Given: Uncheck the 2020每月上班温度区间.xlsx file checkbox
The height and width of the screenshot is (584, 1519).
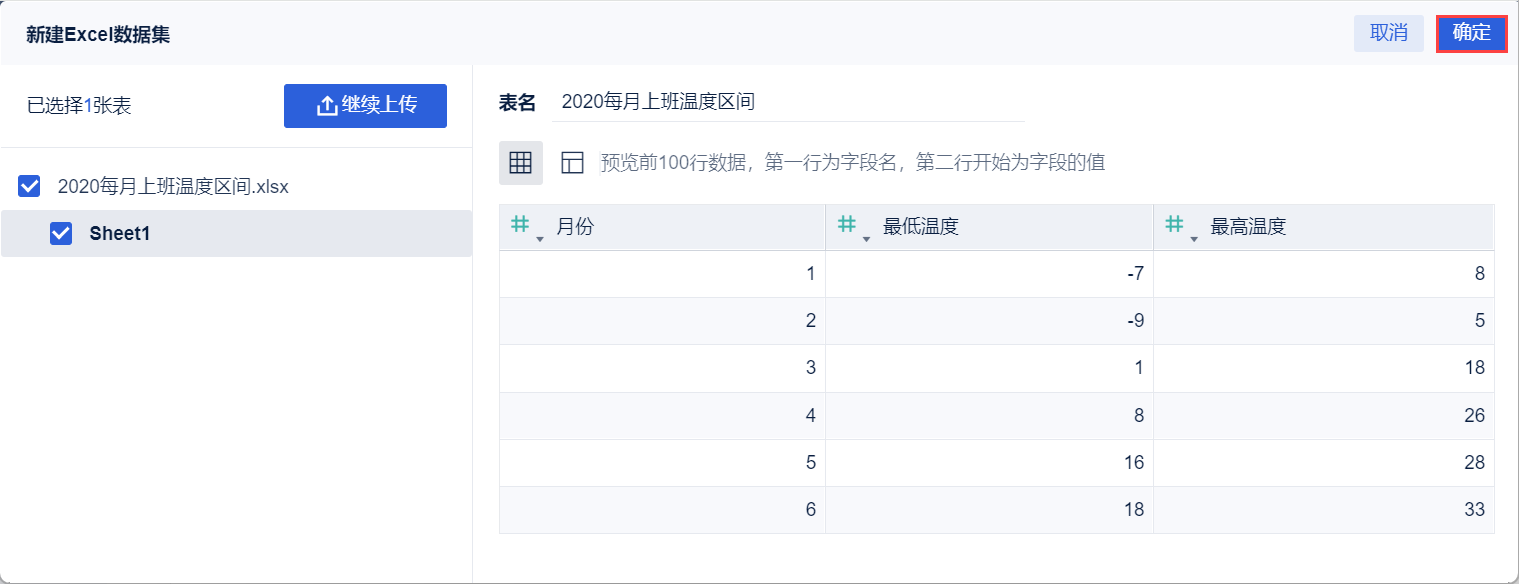Looking at the screenshot, I should click(x=30, y=186).
